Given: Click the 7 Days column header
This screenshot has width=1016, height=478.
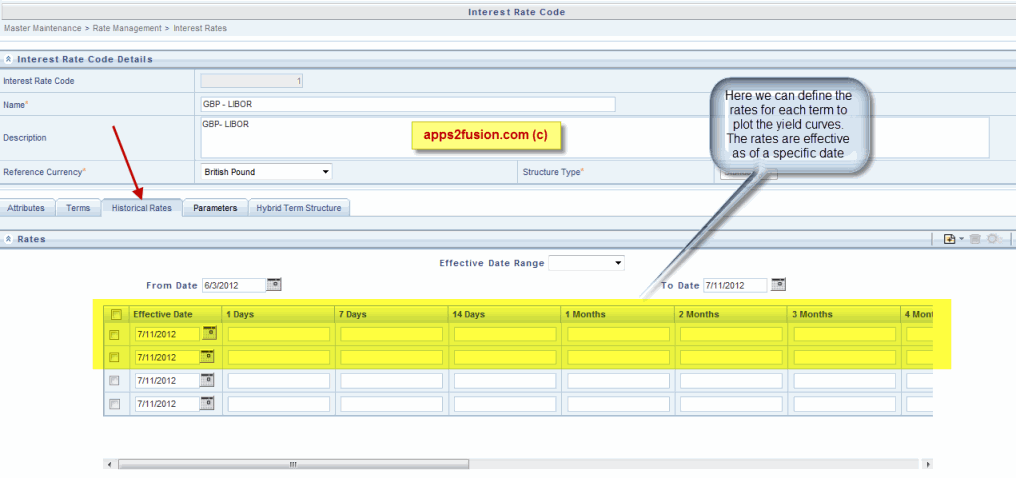Looking at the screenshot, I should tap(391, 314).
